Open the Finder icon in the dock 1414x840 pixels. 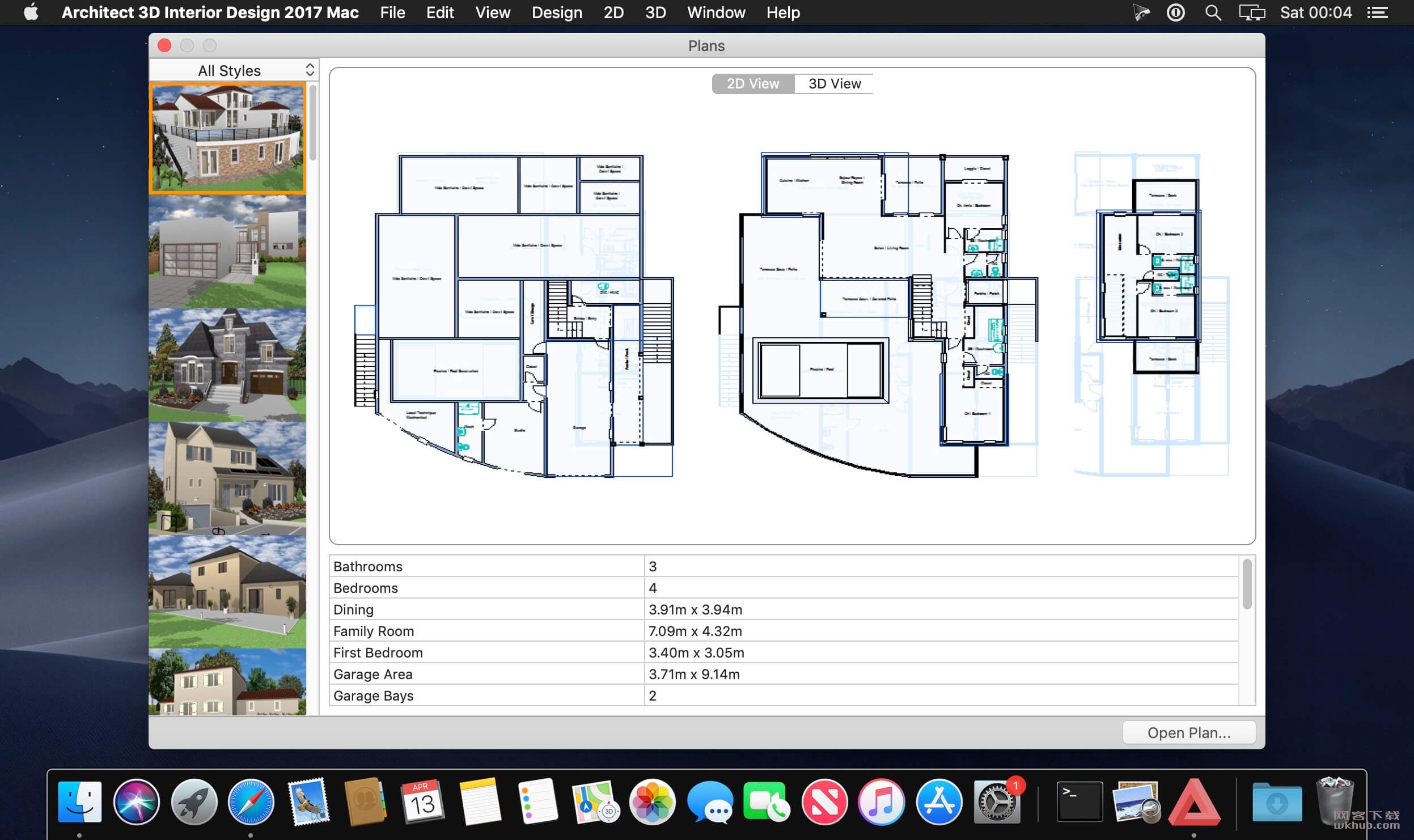(80, 801)
